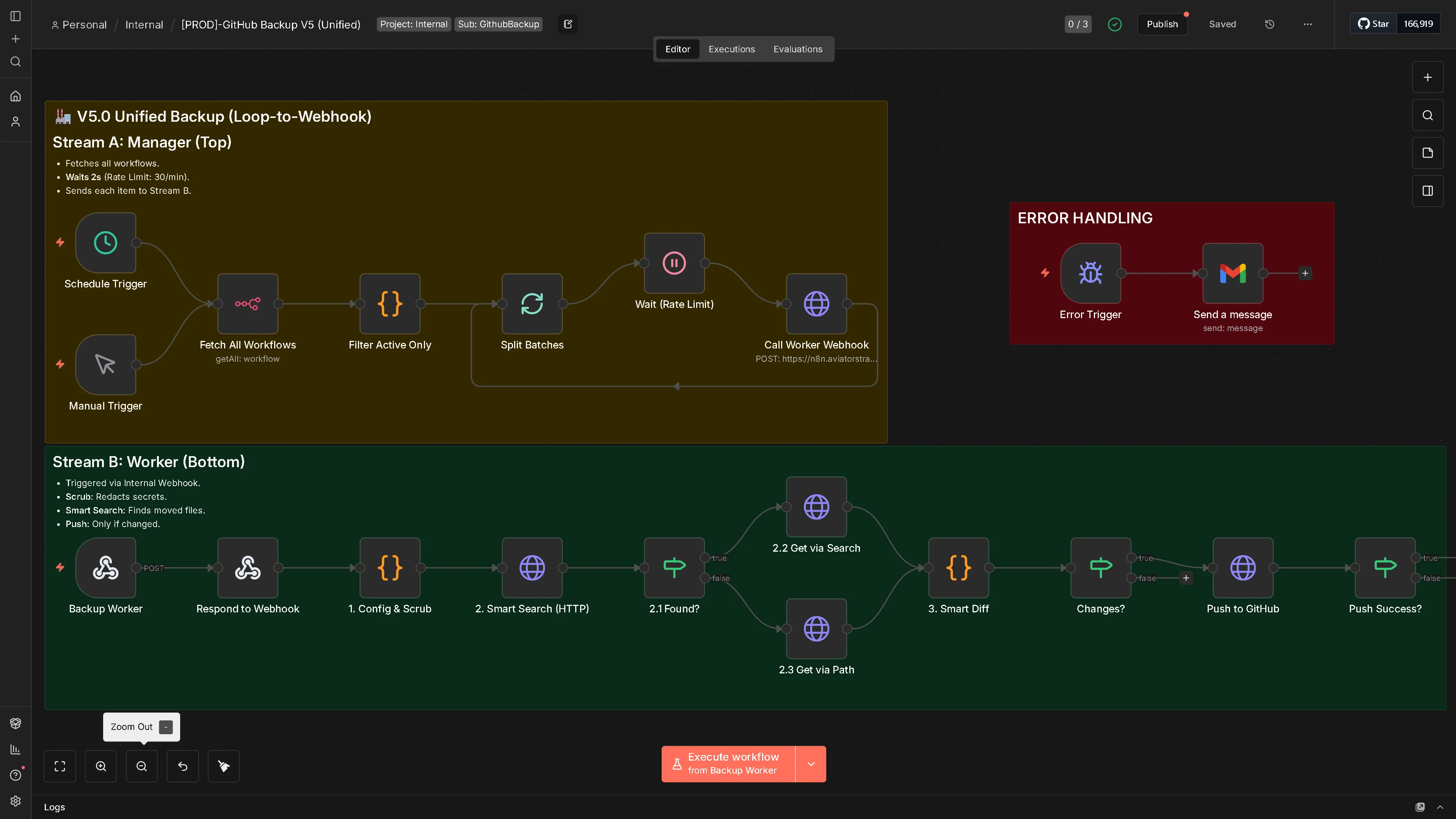Click the undo arrow icon
This screenshot has width=1456, height=819.
click(182, 766)
